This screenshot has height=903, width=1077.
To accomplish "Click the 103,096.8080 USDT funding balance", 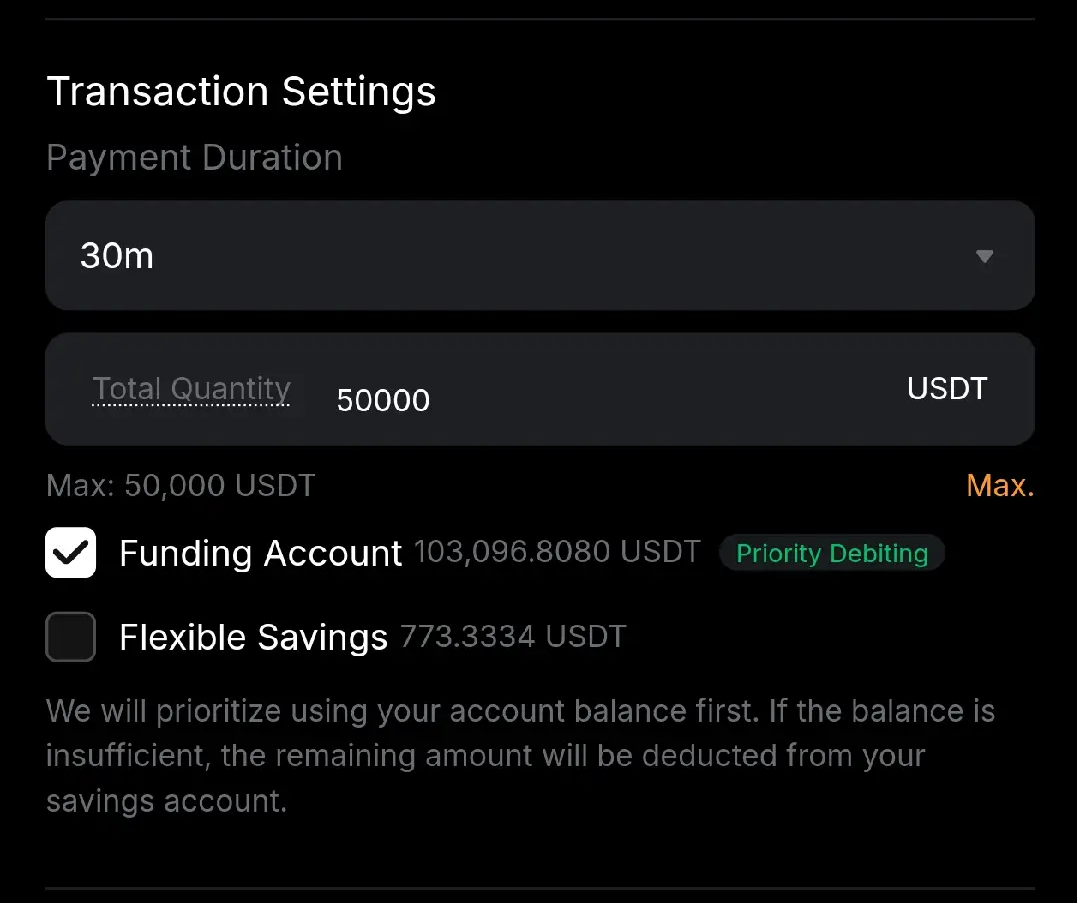I will point(557,551).
